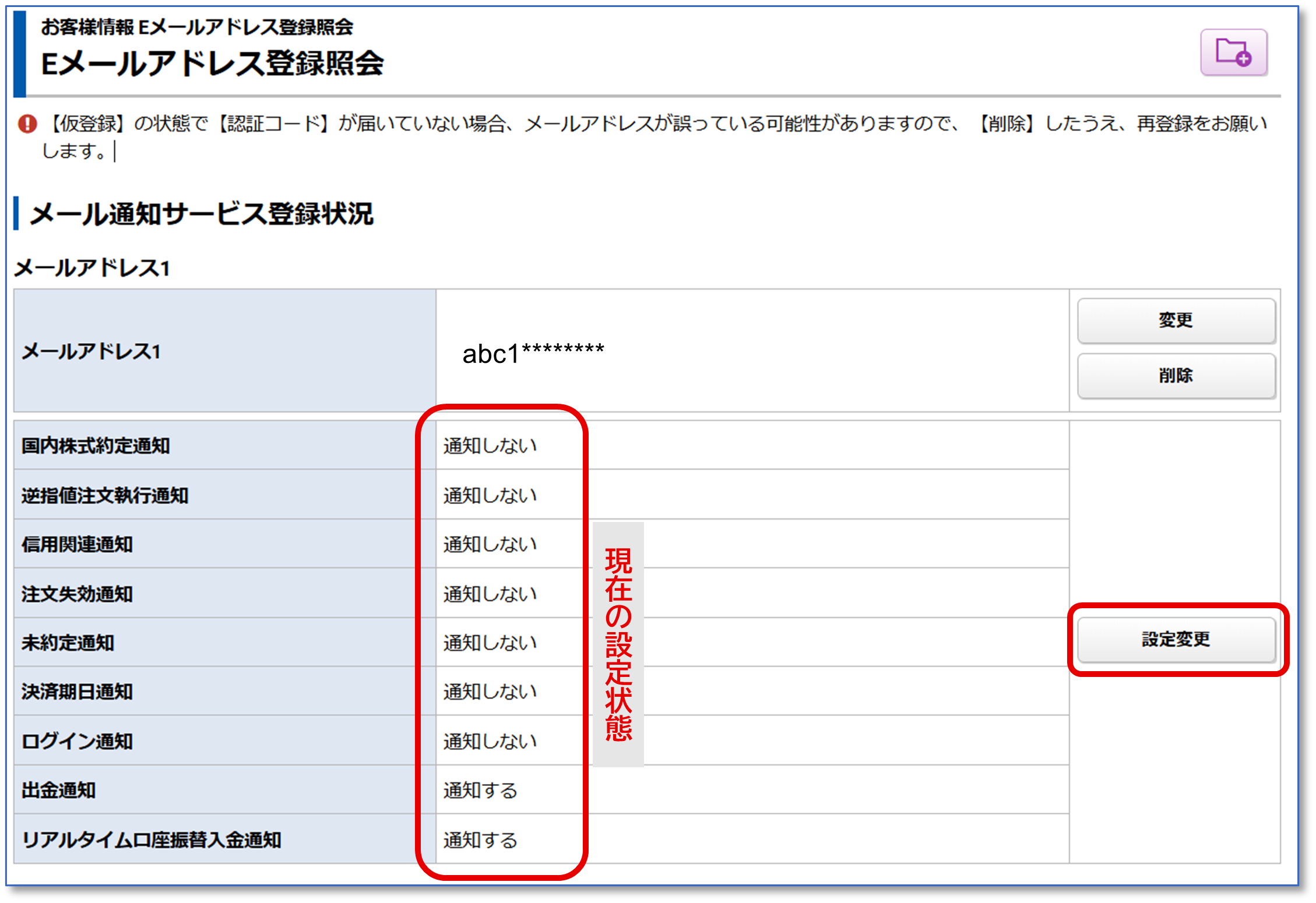
Task: Click the 注文失効通知 row label
Action: (77, 594)
